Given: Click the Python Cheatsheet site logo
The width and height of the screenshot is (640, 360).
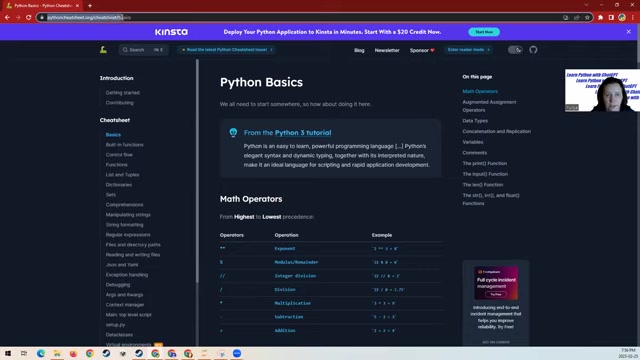Looking at the screenshot, I should tap(103, 50).
